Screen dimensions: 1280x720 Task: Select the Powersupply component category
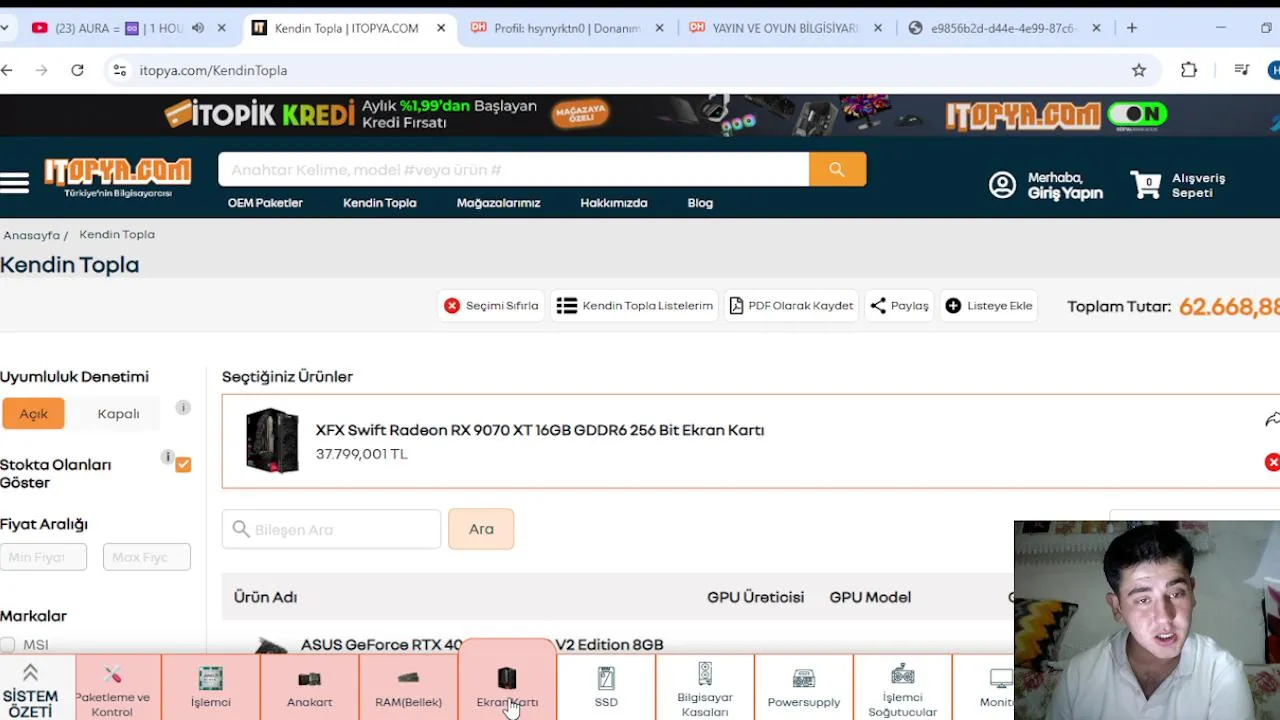(x=804, y=688)
